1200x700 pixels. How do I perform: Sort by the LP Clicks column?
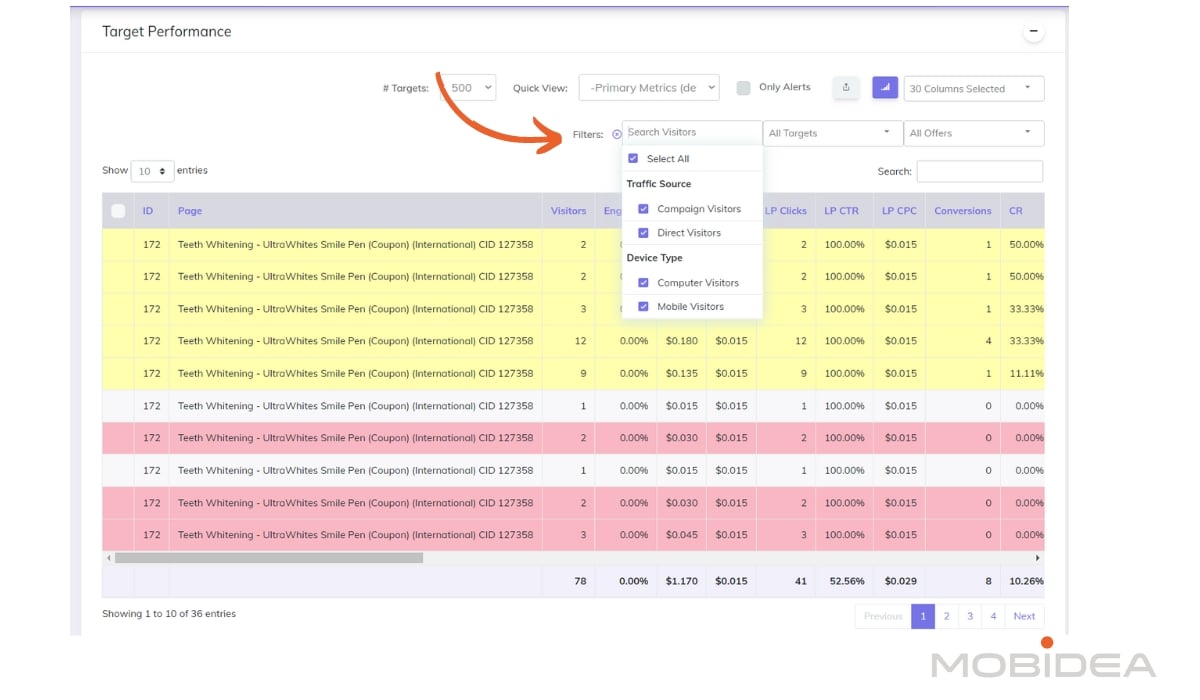pyautogui.click(x=786, y=211)
